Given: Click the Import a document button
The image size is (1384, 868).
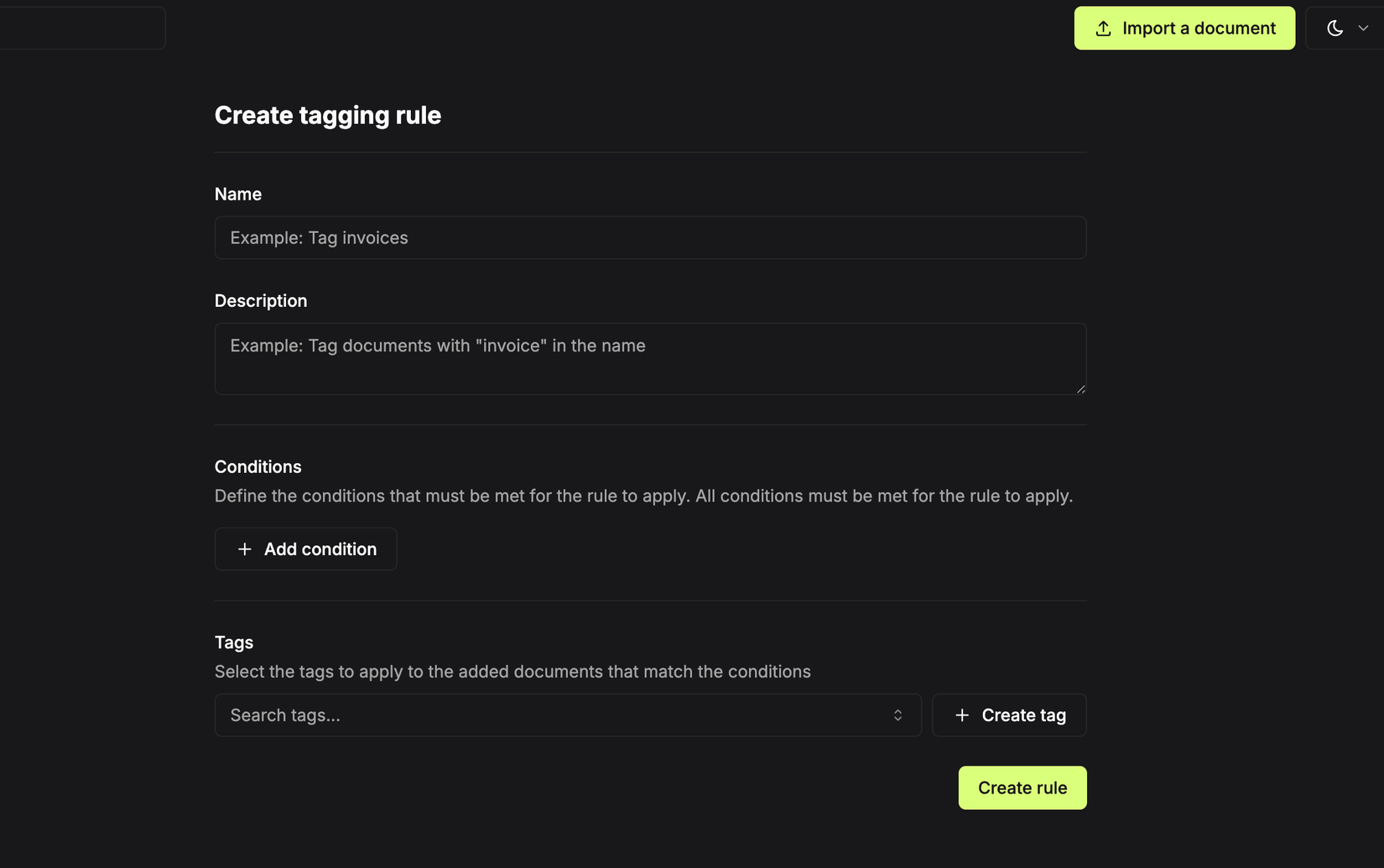Looking at the screenshot, I should (x=1184, y=27).
